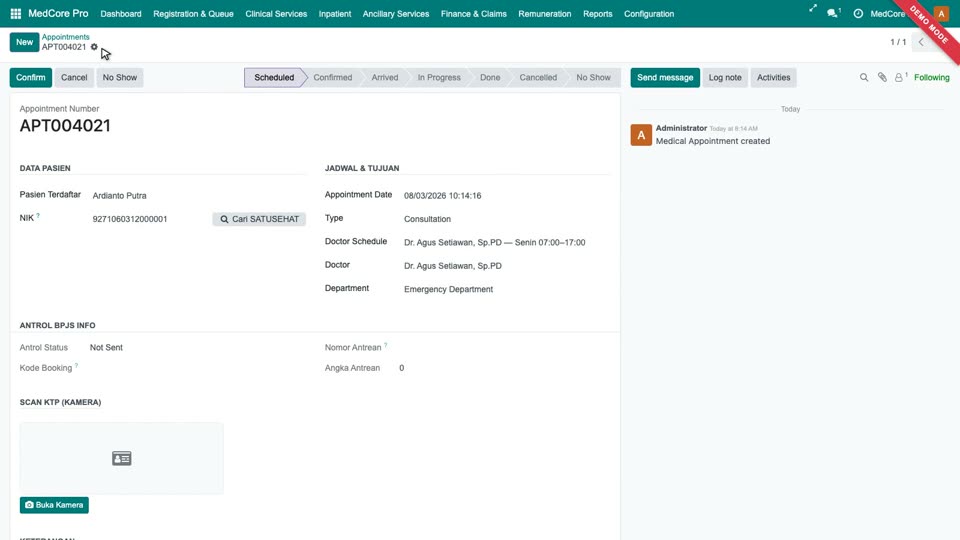Screen dimensions: 960x540
Task: Click the KTP scan image placeholder box
Action: pos(122,458)
